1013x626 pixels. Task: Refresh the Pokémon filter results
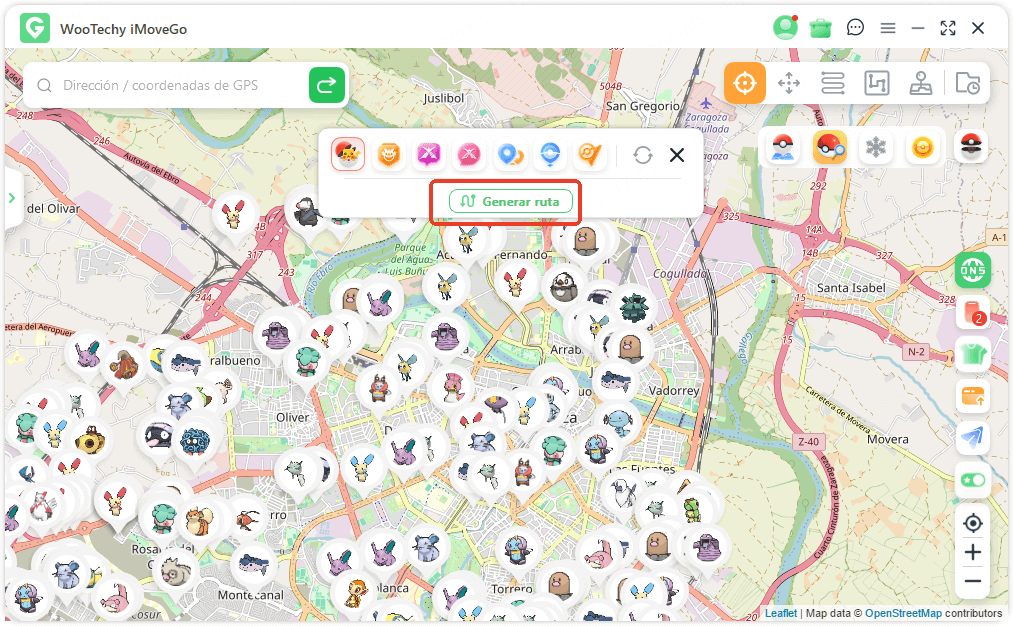point(642,155)
